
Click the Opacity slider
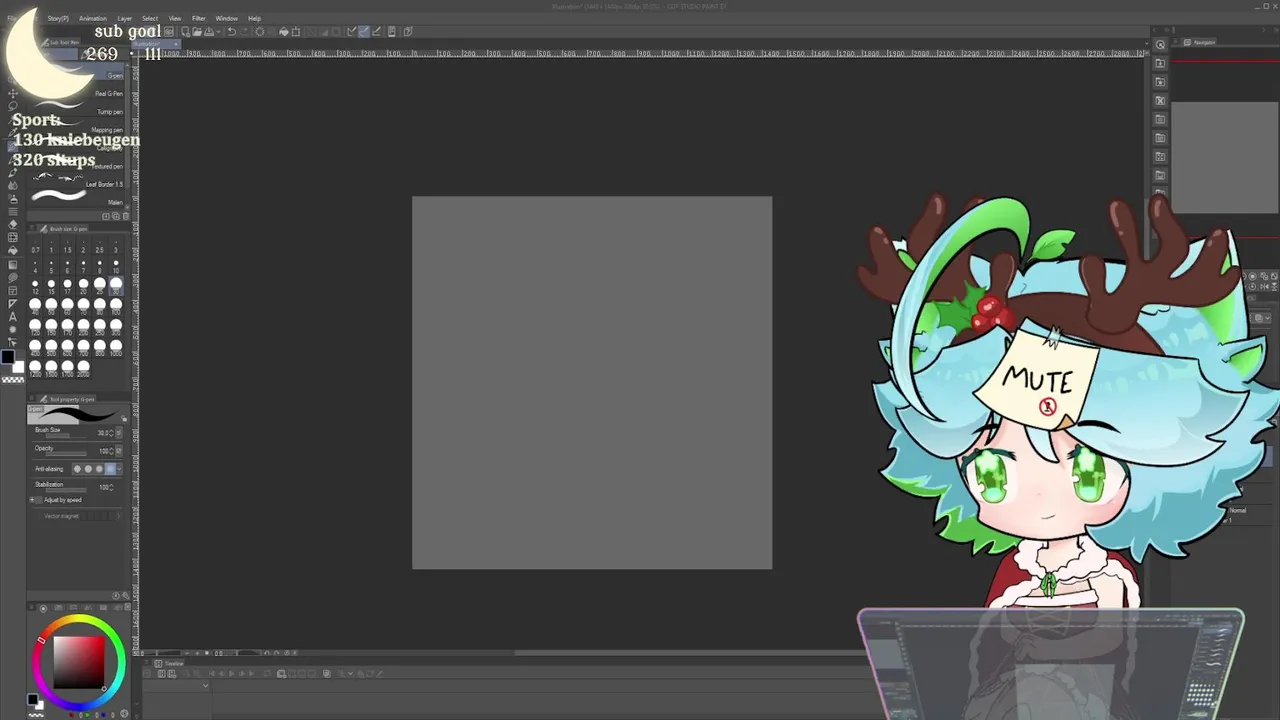[x=65, y=454]
